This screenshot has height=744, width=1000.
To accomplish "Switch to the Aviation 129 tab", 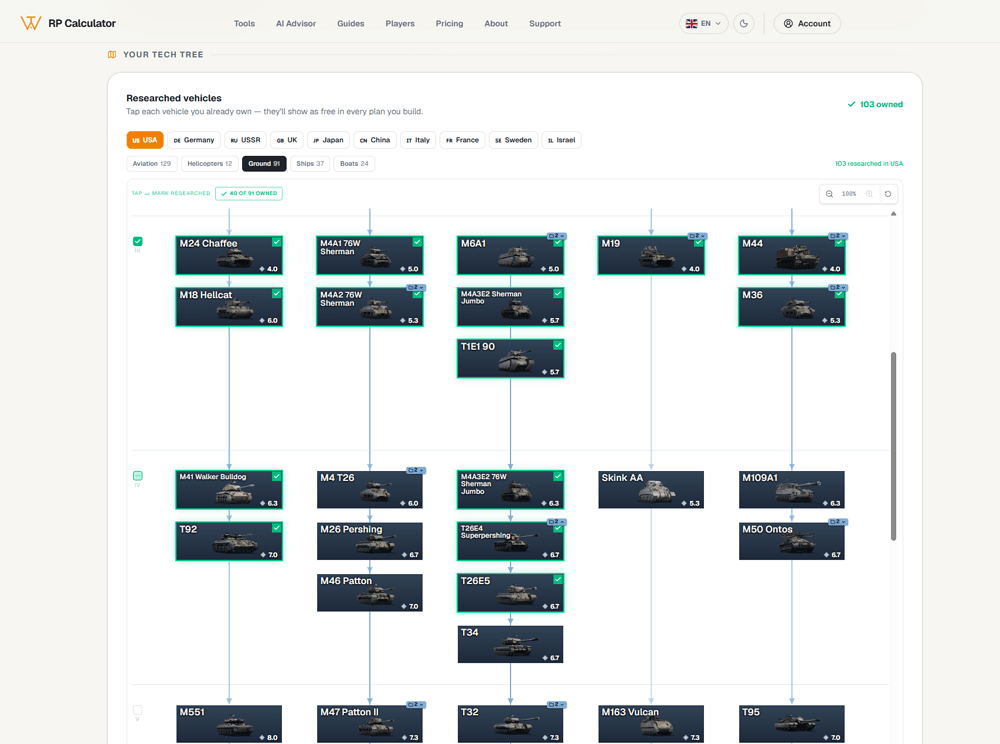I will pyautogui.click(x=152, y=164).
